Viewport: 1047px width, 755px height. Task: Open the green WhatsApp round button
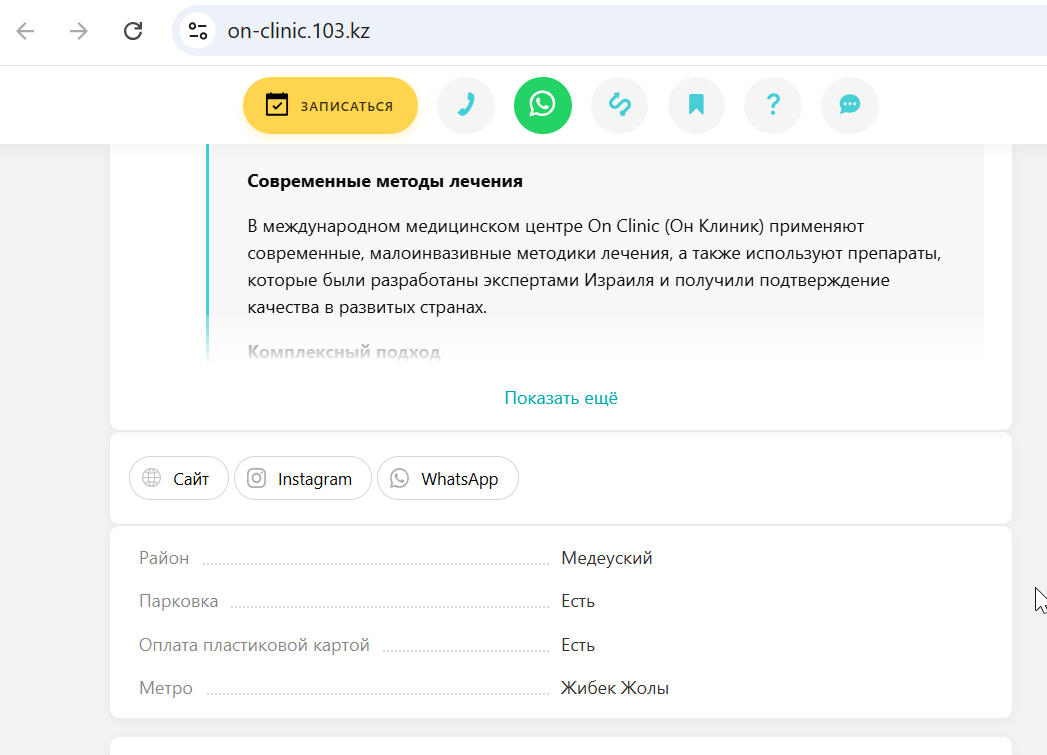pyautogui.click(x=543, y=105)
